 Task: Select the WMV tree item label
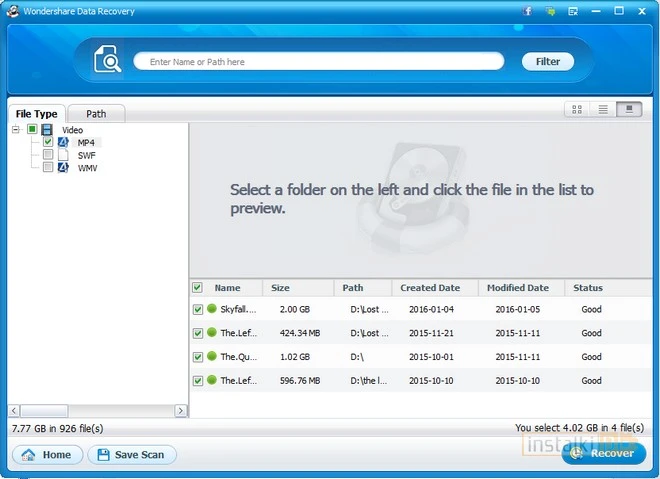(87, 168)
